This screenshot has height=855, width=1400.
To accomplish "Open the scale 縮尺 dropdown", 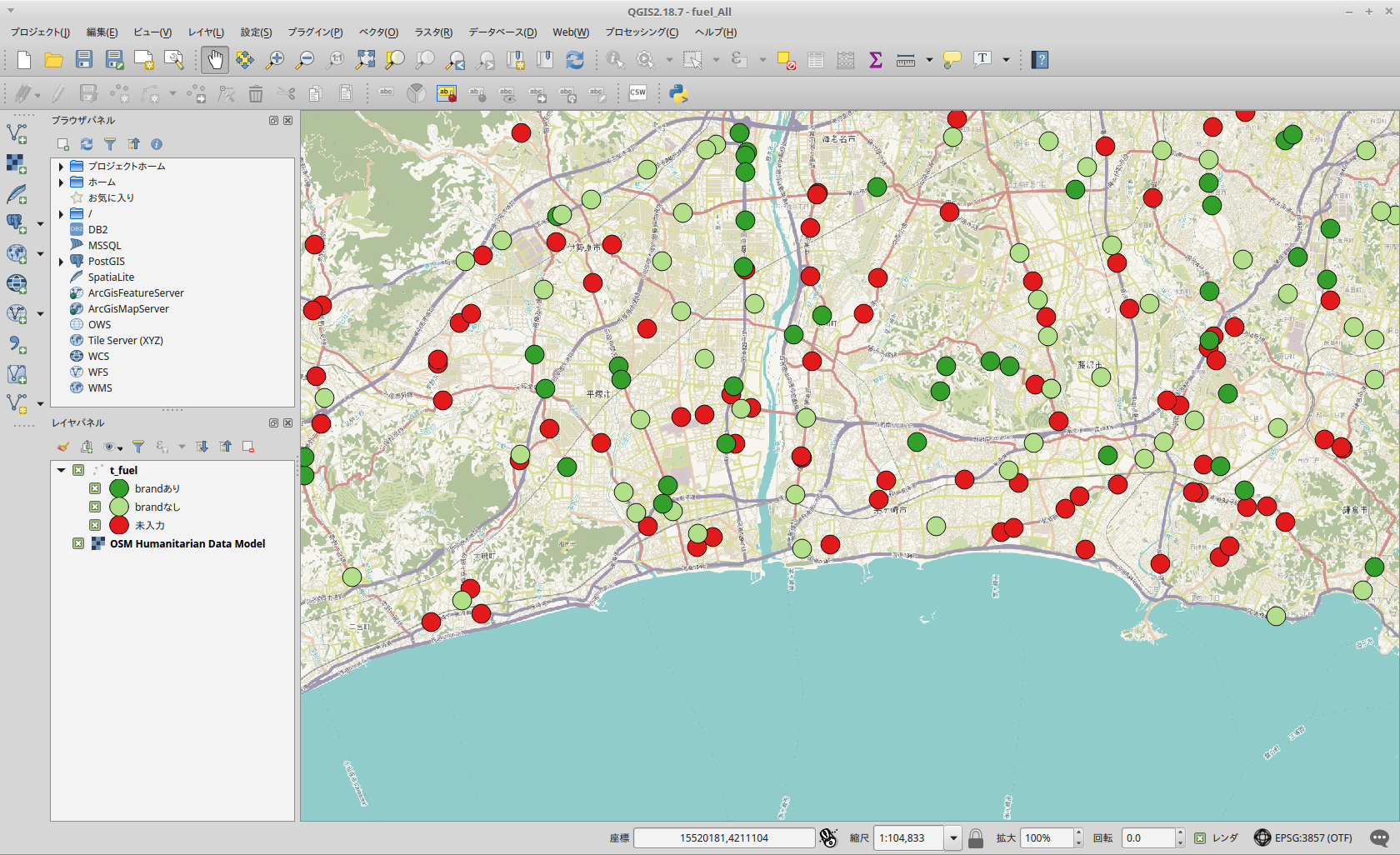I will tap(953, 837).
